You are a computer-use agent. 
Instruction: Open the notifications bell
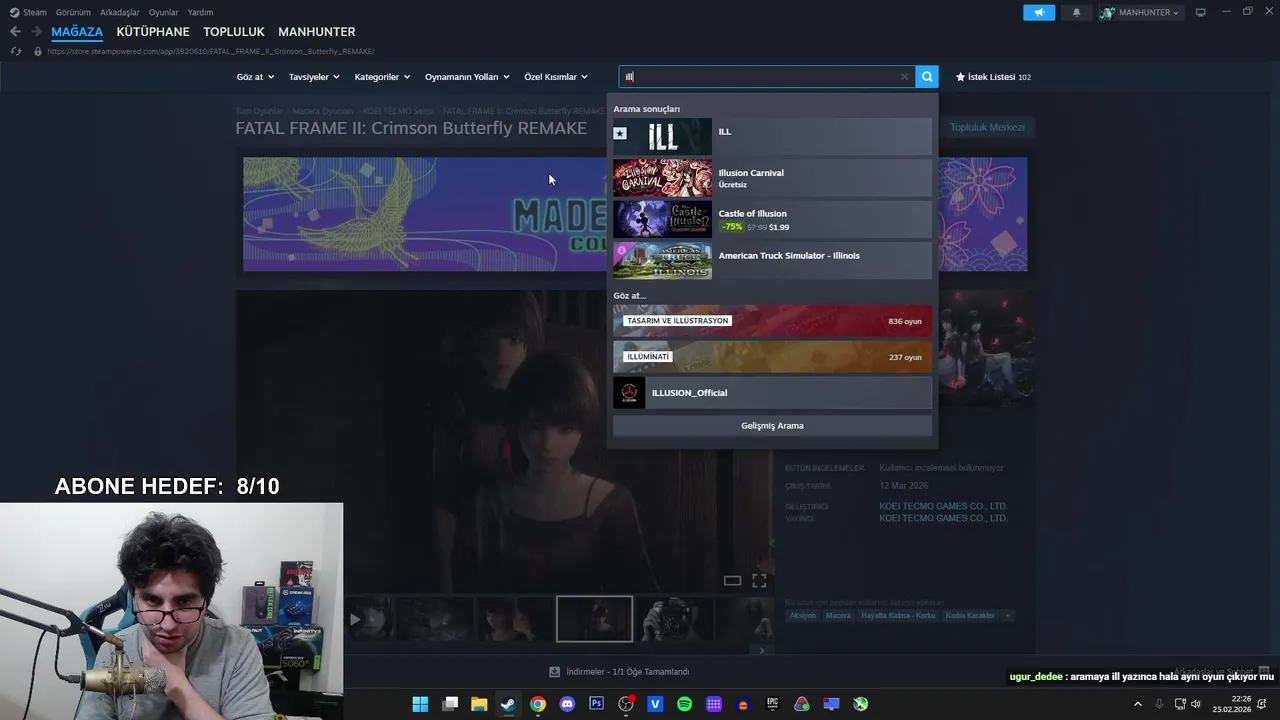(x=1076, y=12)
